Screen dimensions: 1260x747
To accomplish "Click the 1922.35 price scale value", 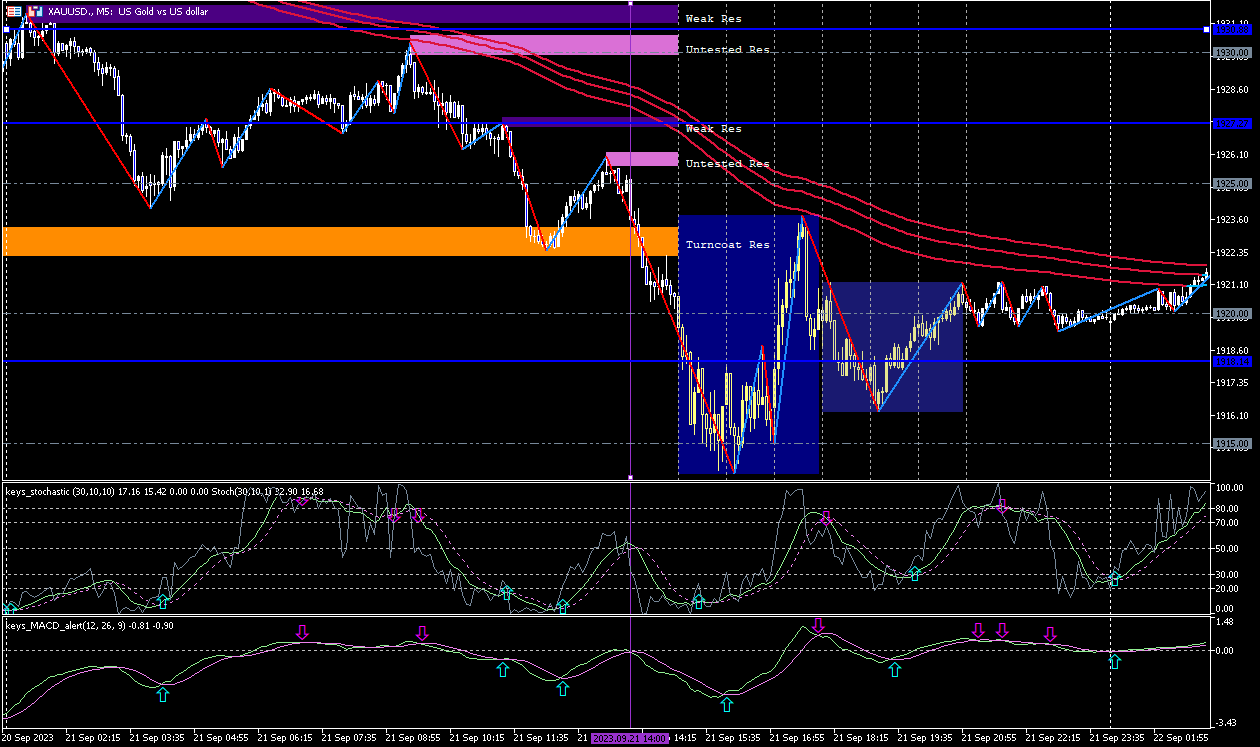I will [x=1233, y=253].
